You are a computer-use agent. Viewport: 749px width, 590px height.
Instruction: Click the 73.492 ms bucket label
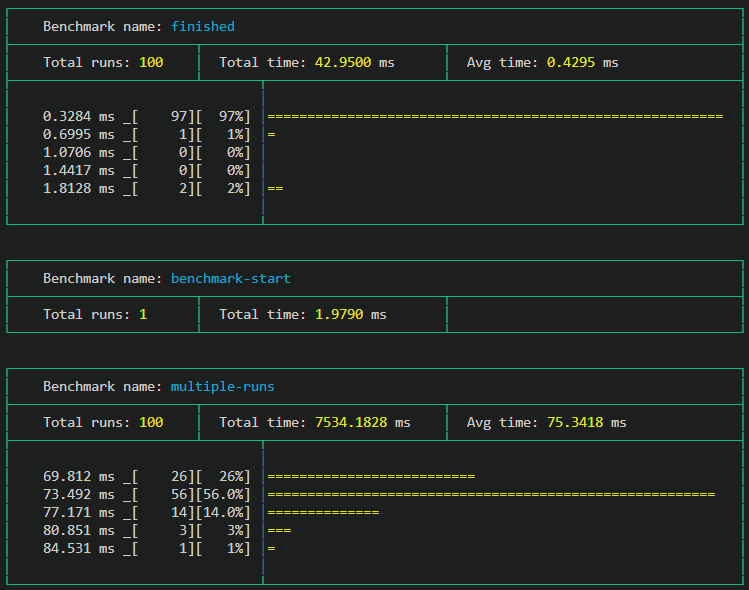pos(79,494)
